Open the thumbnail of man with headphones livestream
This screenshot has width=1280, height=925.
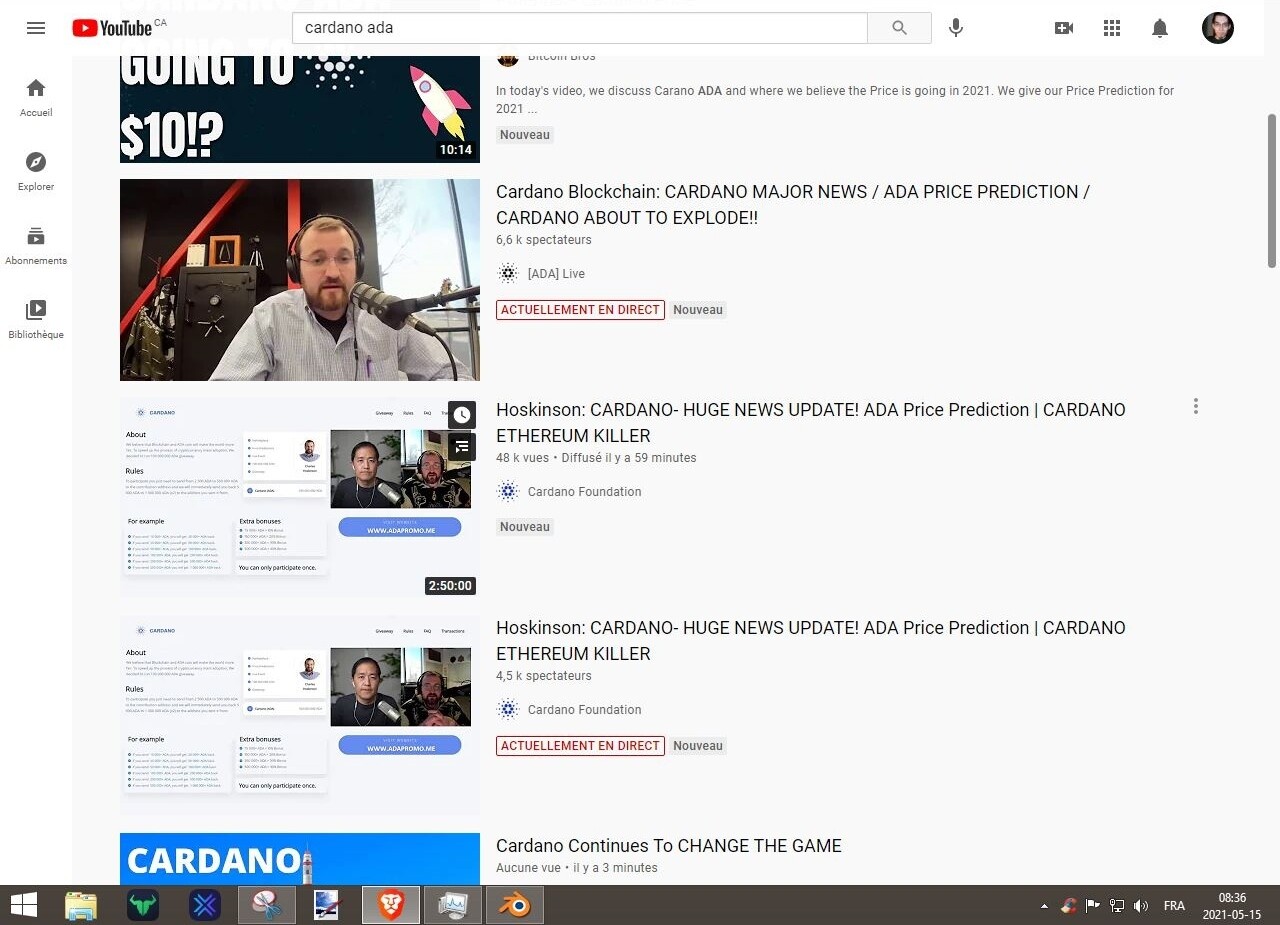(300, 280)
